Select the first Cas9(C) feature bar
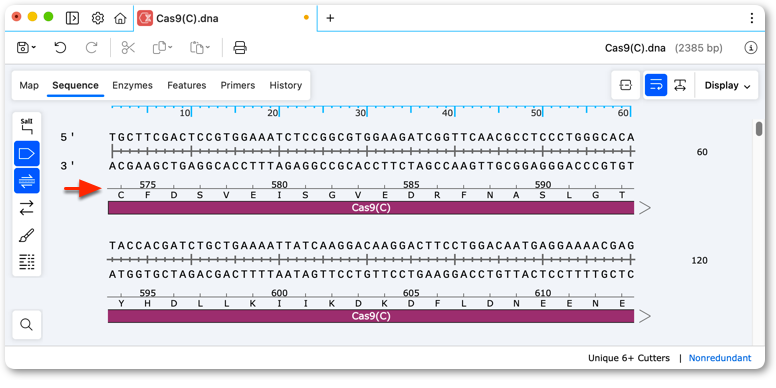776x388 pixels. pos(371,207)
